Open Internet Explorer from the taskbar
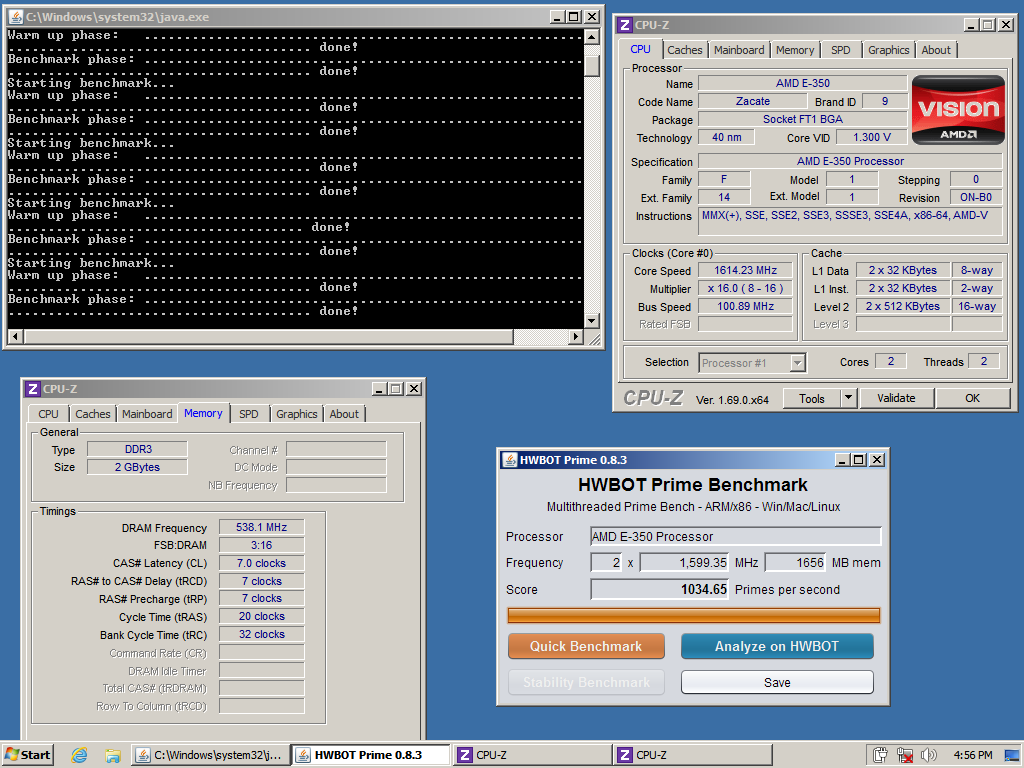This screenshot has height=768, width=1024. click(80, 756)
